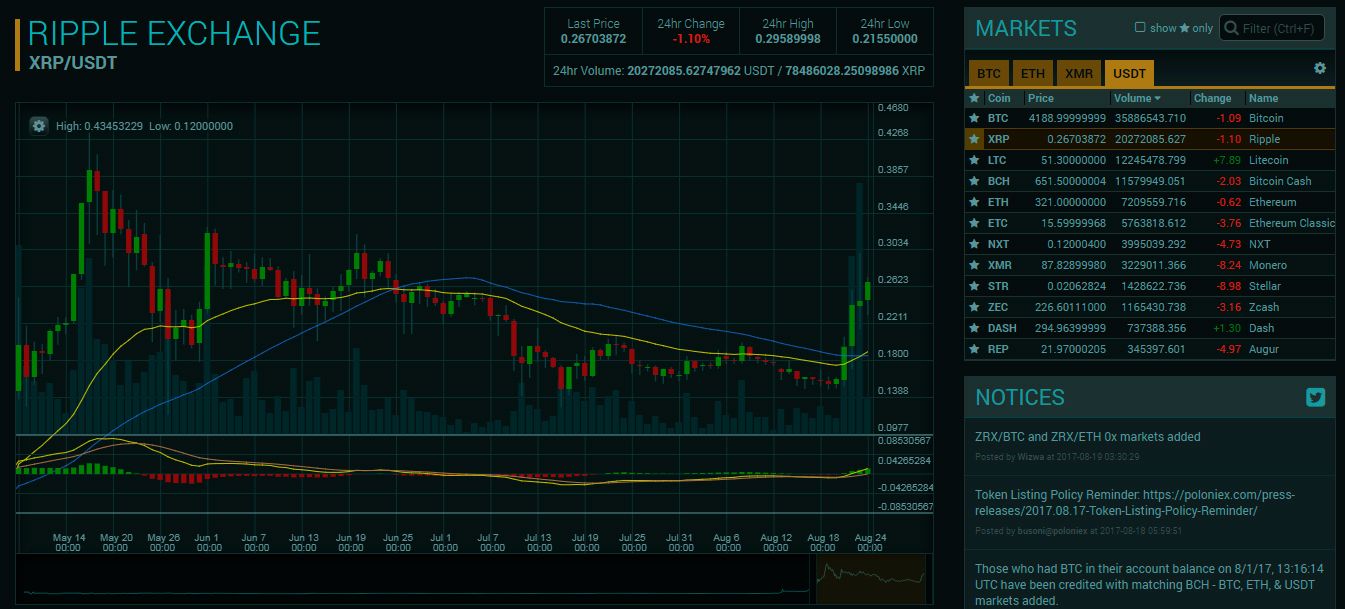Open the Bitcoin market row
This screenshot has width=1345, height=609.
[x=1150, y=118]
